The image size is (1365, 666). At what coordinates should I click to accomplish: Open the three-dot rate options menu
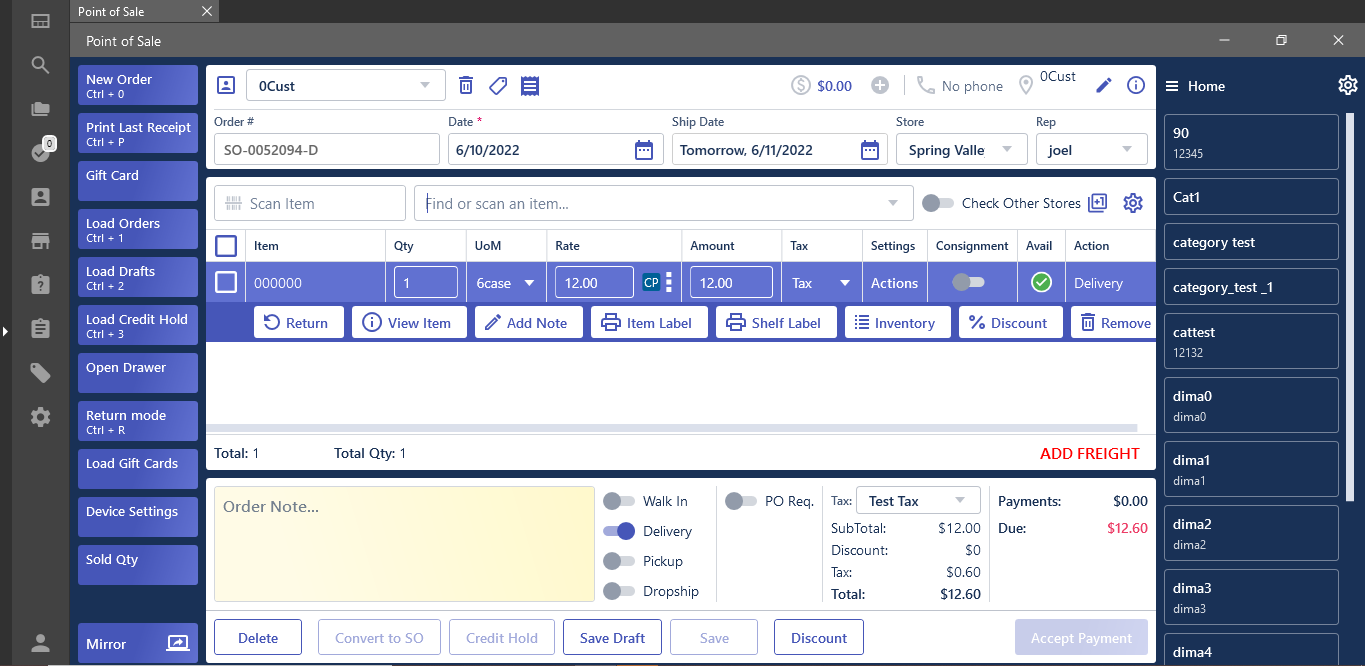click(x=669, y=283)
